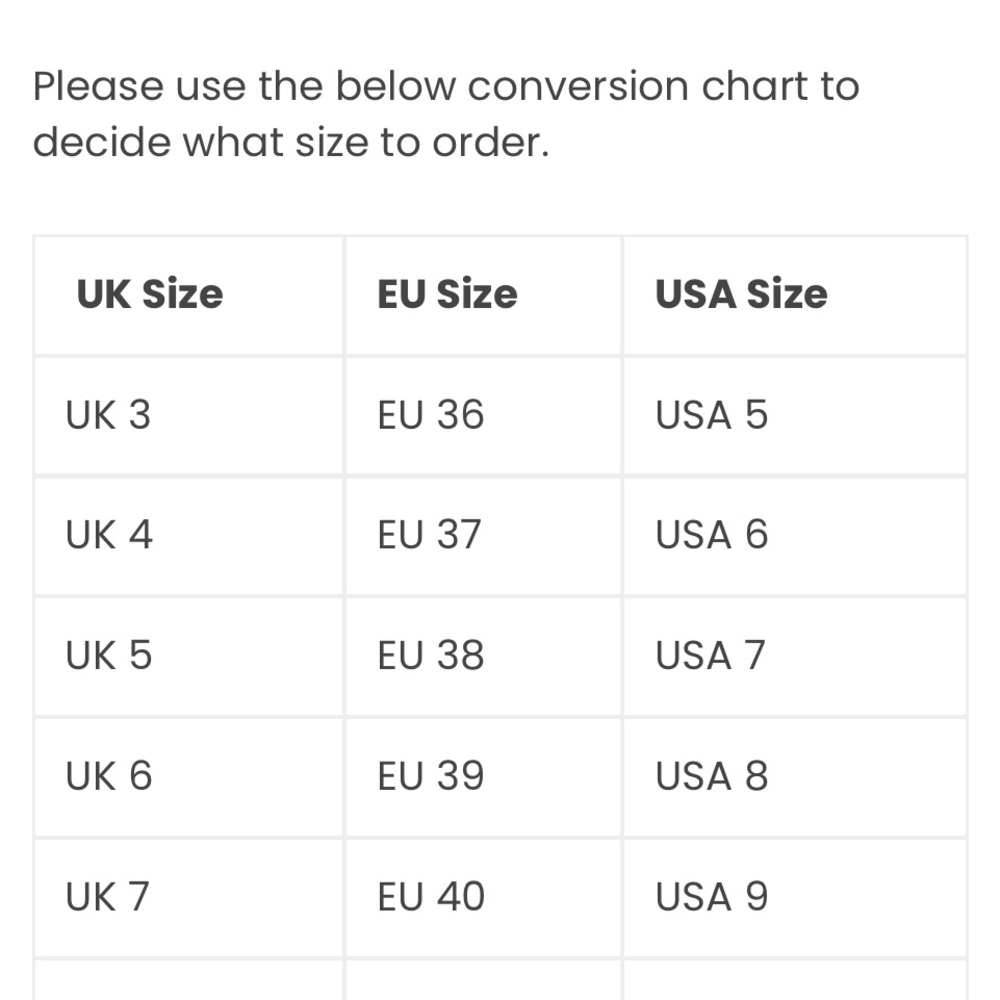Select the EU 40 cell
1000x1000 pixels.
pyautogui.click(x=483, y=898)
